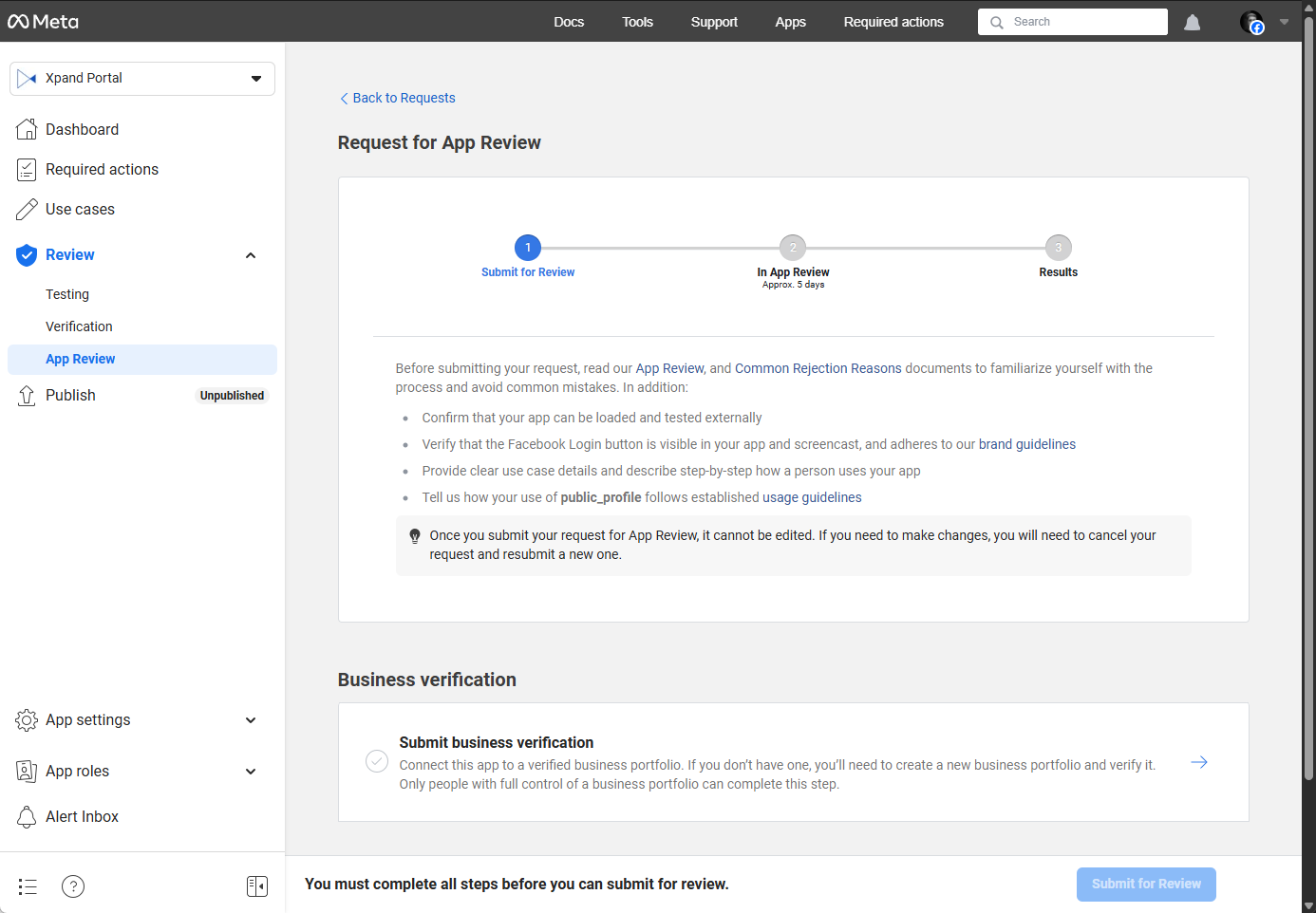Screen dimensions: 1316x913
Task: Open the usage guidelines link
Action: (812, 497)
